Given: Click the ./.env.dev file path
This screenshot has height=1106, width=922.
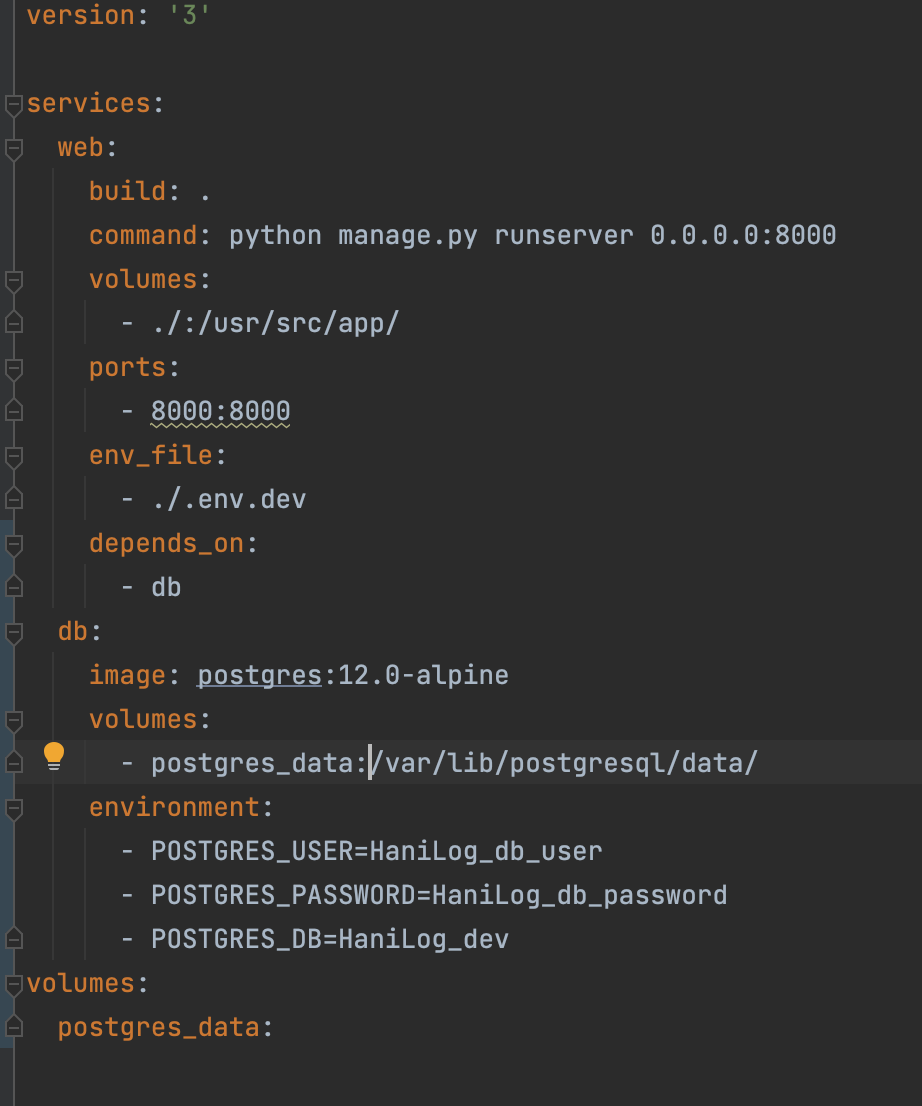Looking at the screenshot, I should tap(229, 500).
